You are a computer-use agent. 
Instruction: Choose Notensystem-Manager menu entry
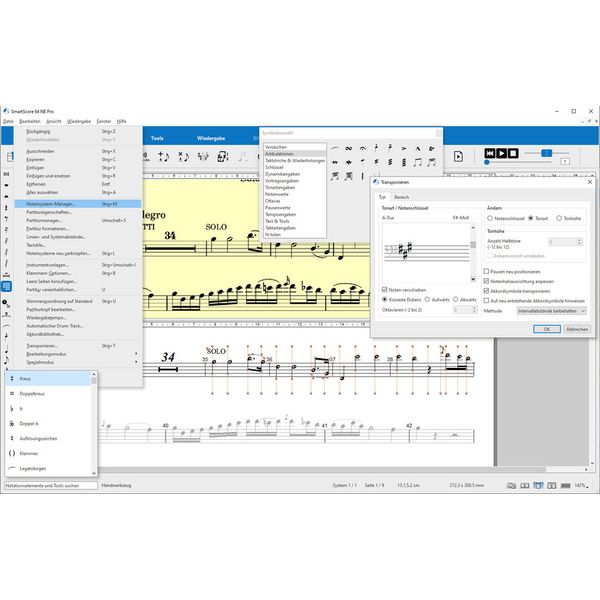[78, 204]
